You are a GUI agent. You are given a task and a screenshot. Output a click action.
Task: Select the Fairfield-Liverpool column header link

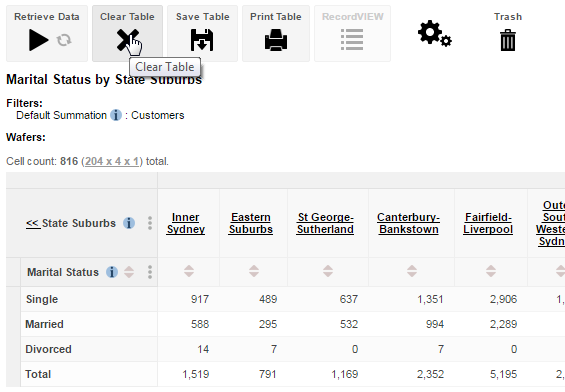click(488, 223)
